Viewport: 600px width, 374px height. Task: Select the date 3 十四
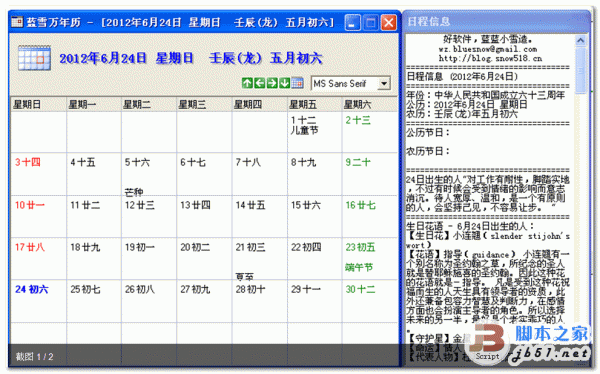coord(38,174)
